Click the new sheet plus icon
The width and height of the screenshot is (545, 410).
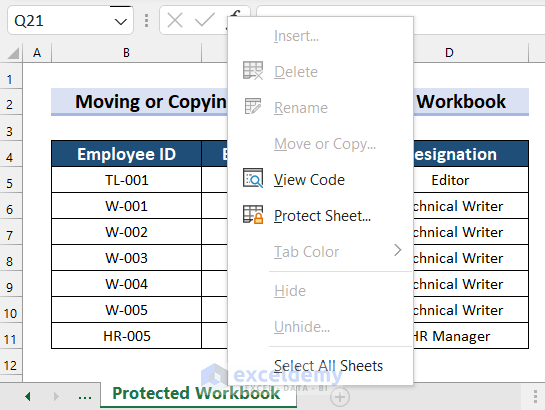tap(340, 397)
